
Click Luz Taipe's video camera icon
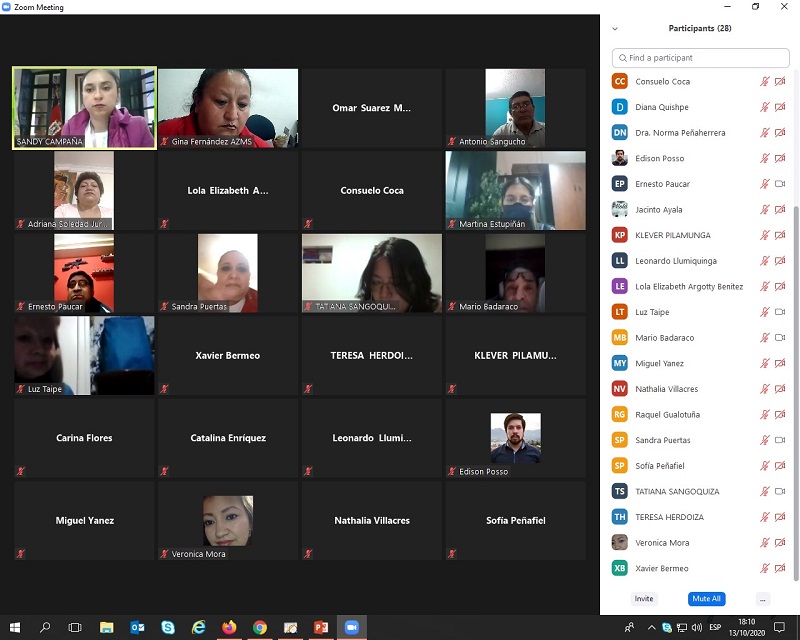tap(780, 312)
